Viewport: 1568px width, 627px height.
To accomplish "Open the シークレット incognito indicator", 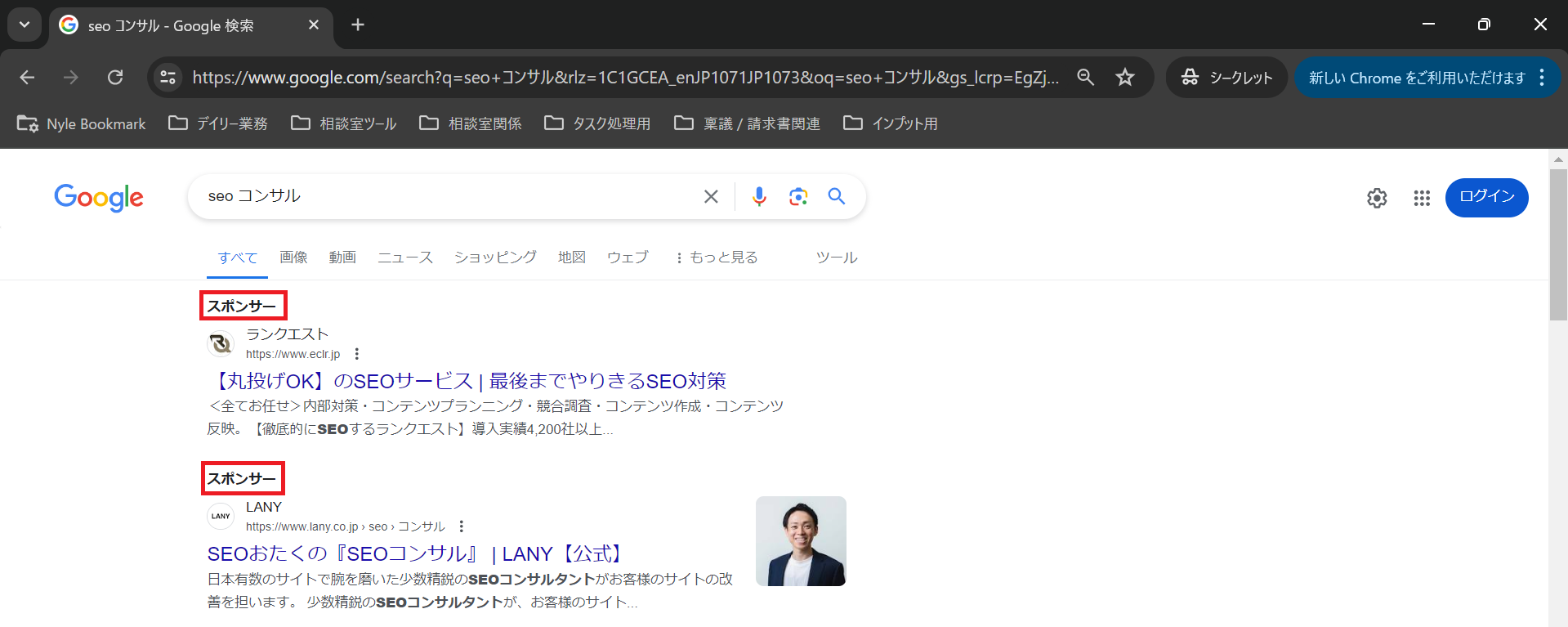I will pyautogui.click(x=1226, y=78).
